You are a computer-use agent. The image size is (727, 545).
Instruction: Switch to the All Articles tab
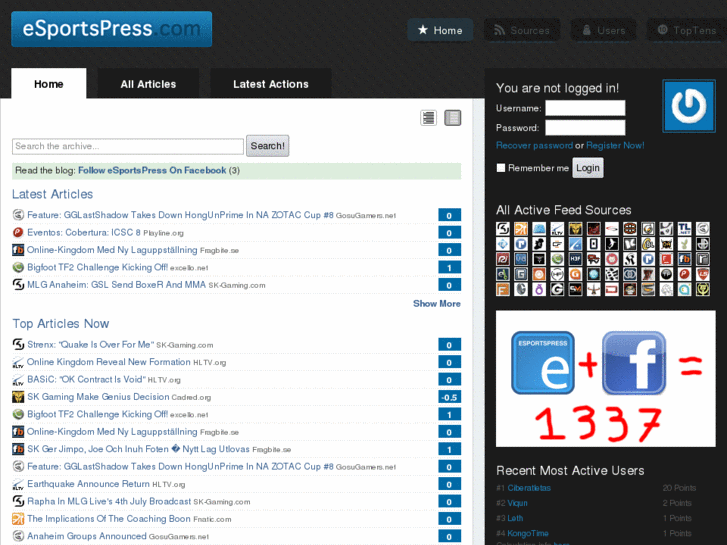(x=148, y=84)
